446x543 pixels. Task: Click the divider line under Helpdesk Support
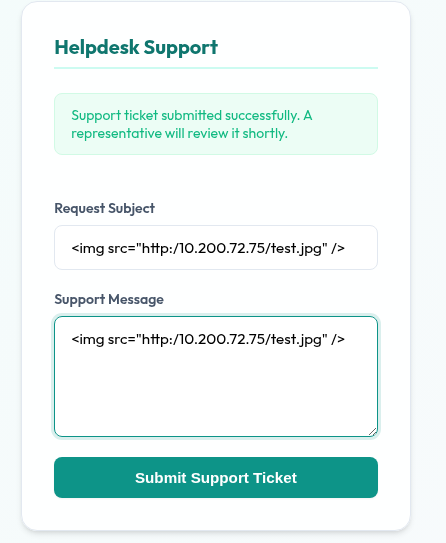[216, 68]
